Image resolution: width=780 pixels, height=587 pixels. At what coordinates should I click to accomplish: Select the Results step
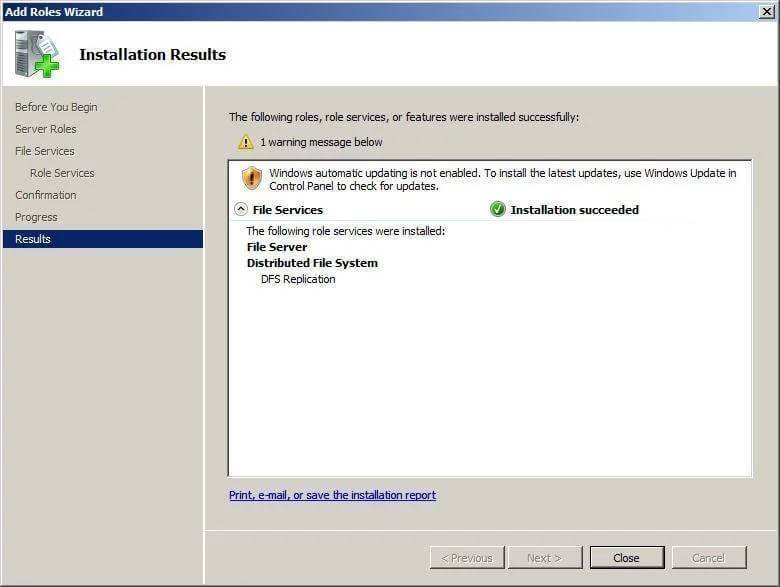point(103,239)
